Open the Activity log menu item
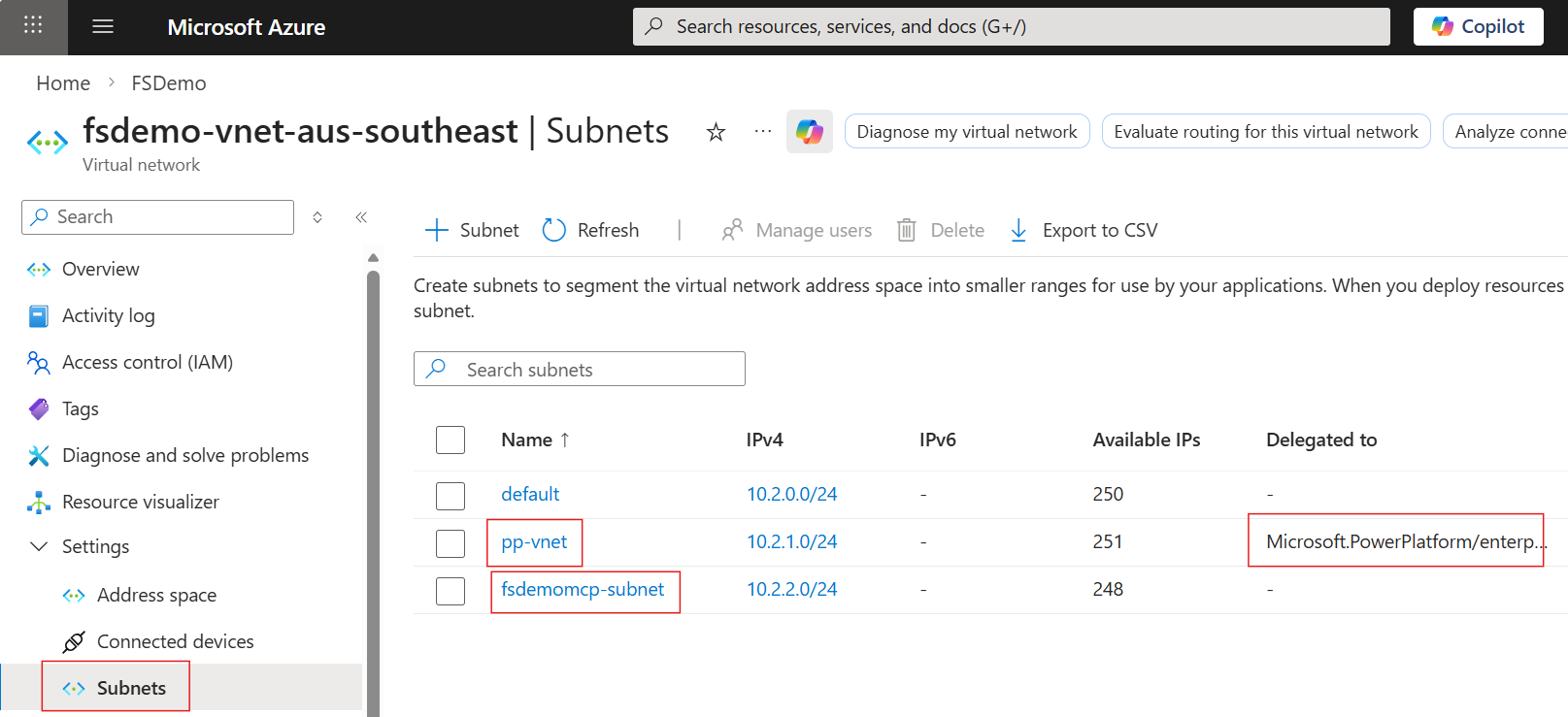The width and height of the screenshot is (1568, 717). tap(109, 315)
